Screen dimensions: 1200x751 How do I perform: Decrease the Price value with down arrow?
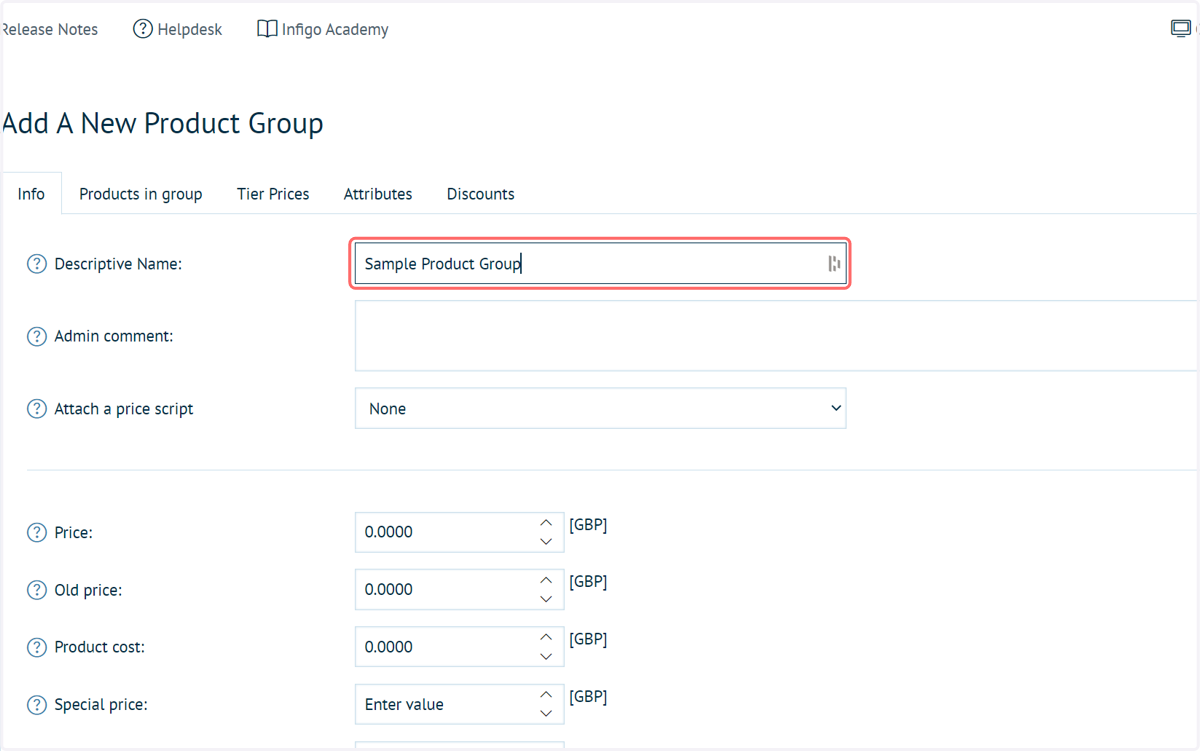tap(546, 541)
